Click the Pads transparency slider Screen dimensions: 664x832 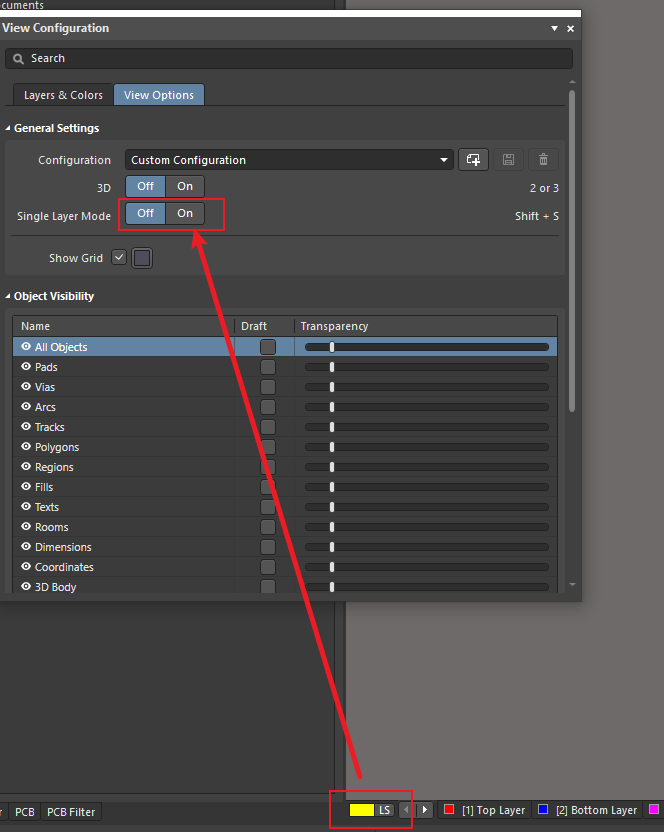427,367
